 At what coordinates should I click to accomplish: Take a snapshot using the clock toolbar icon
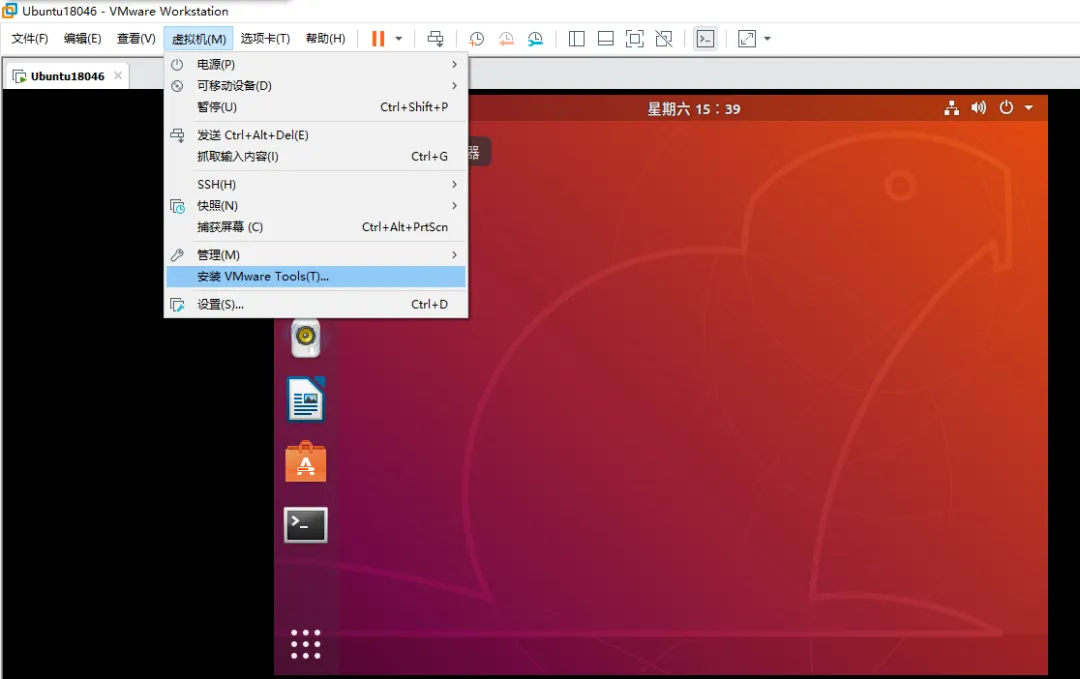476,39
